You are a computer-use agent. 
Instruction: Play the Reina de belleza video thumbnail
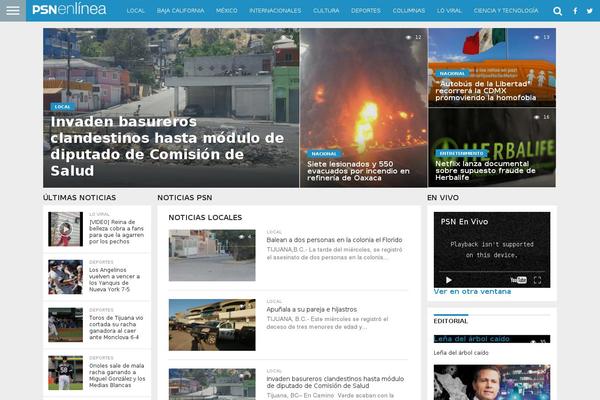[x=65, y=229]
